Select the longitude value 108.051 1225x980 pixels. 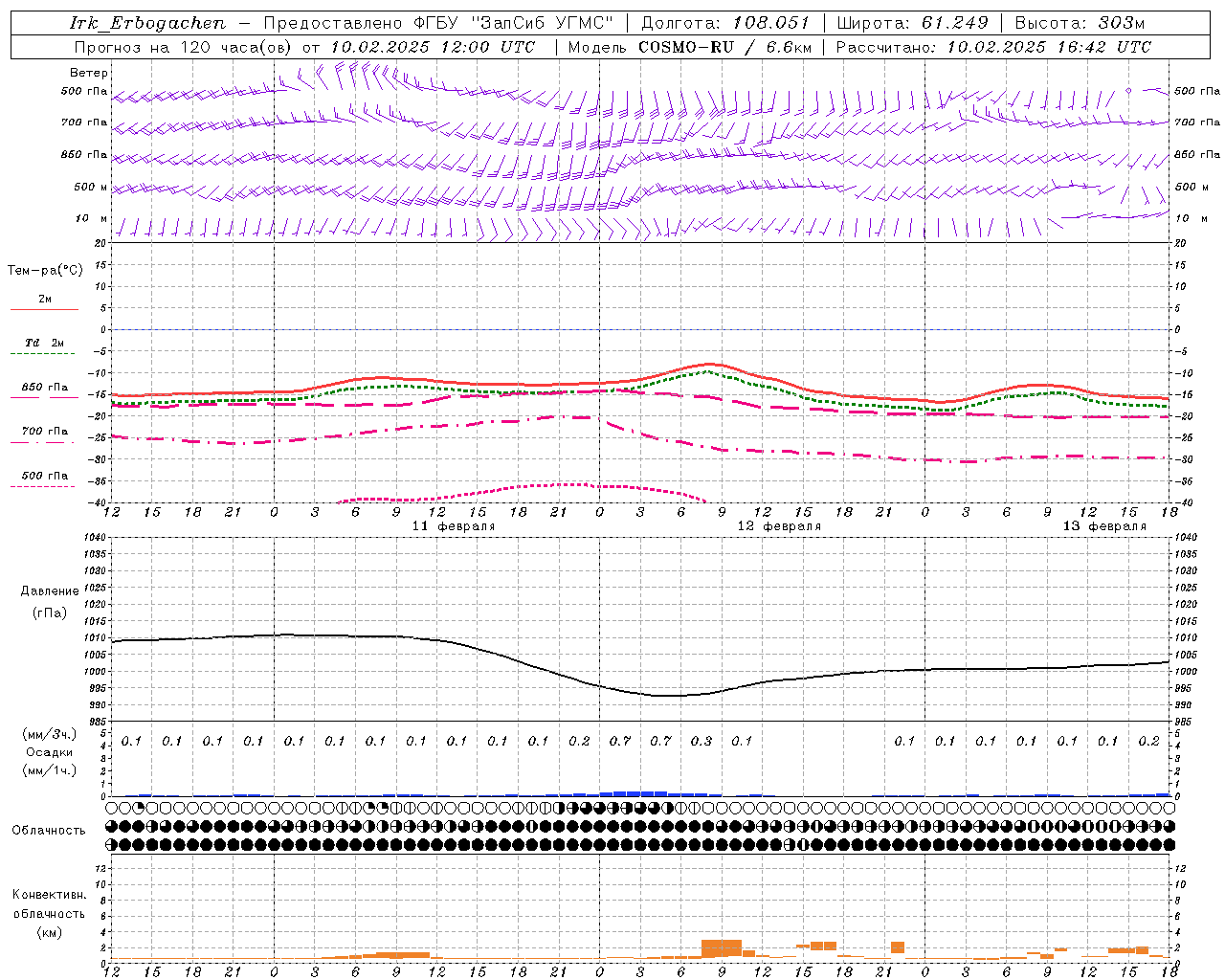771,23
